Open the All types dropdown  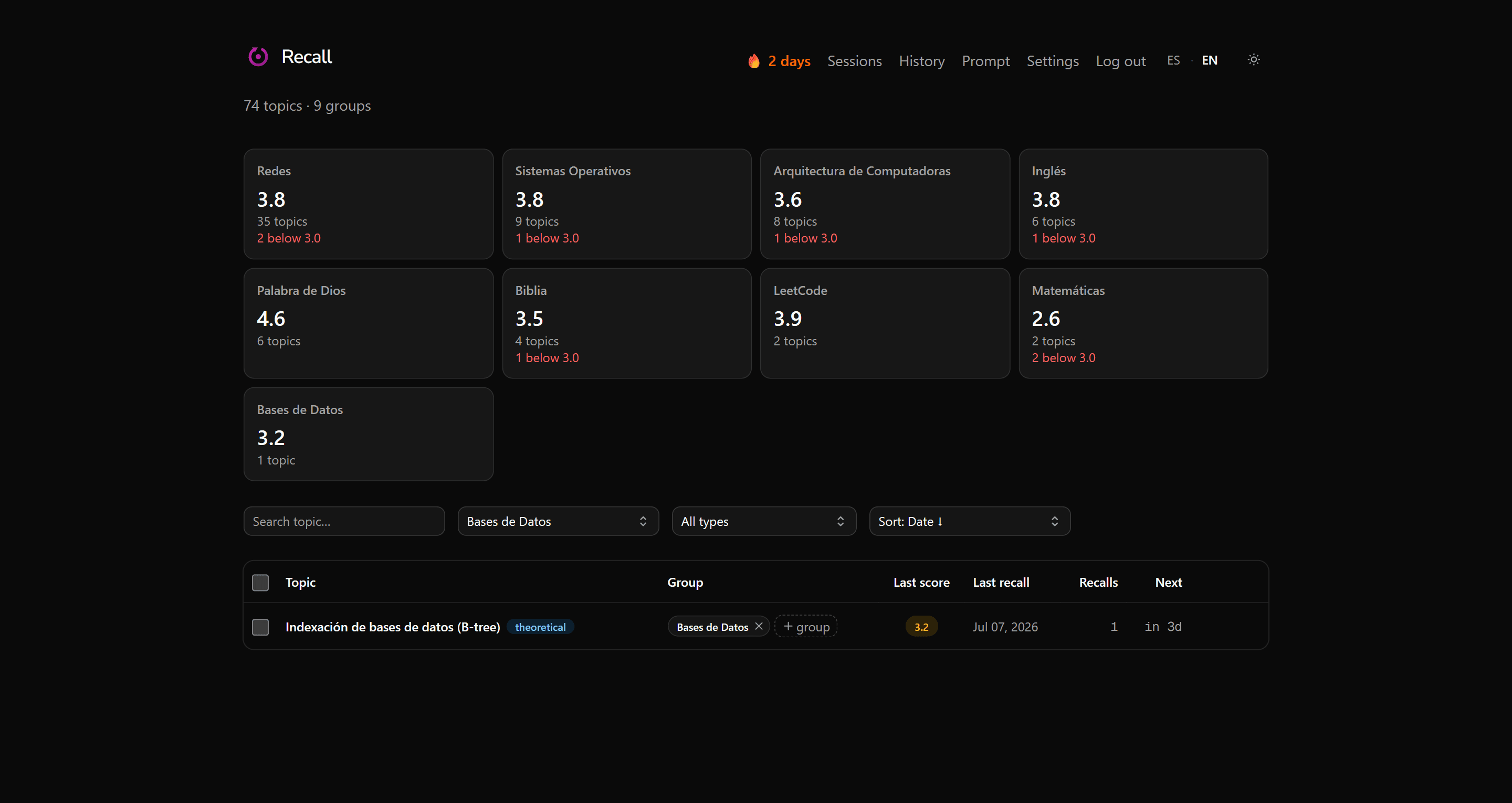tap(764, 521)
